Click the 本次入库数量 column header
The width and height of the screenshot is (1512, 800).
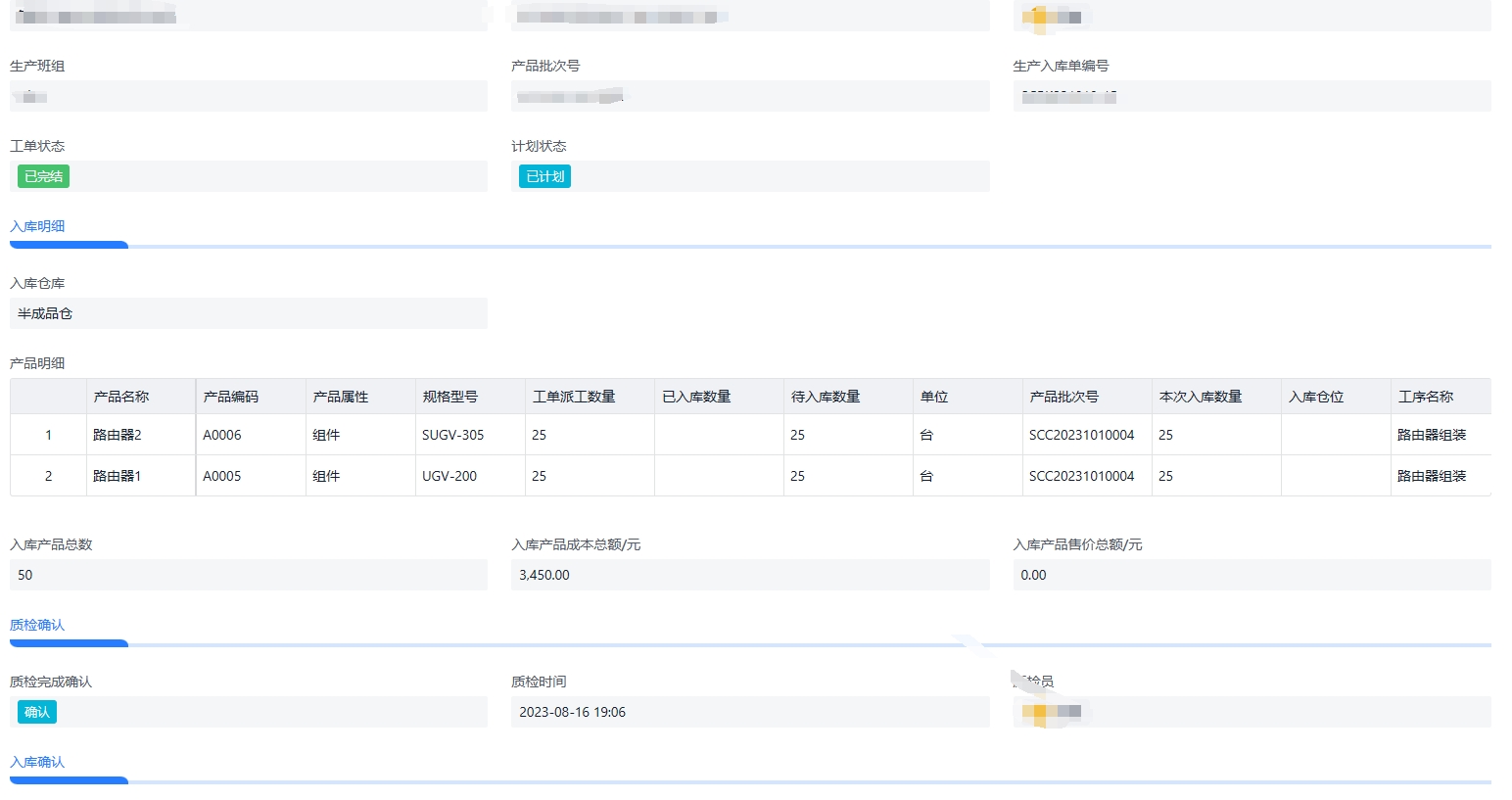[x=1201, y=397]
